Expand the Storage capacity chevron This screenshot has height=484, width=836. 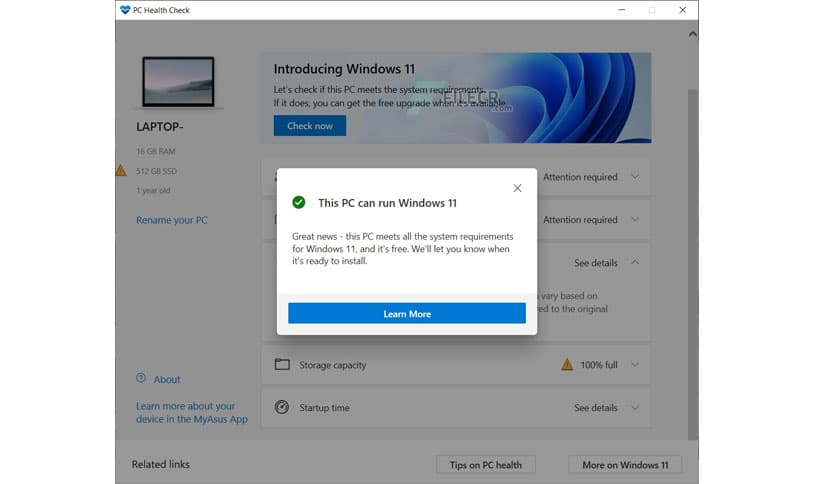pyautogui.click(x=635, y=365)
